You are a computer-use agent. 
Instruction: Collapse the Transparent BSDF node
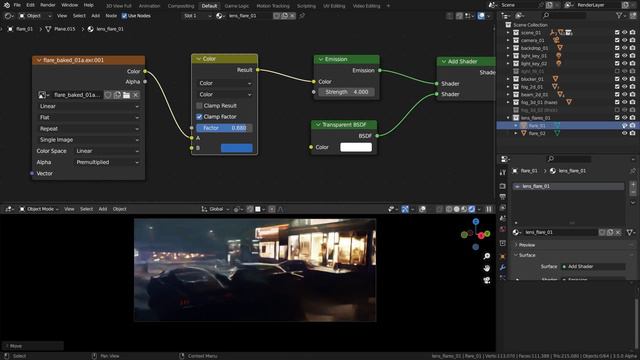[318, 124]
